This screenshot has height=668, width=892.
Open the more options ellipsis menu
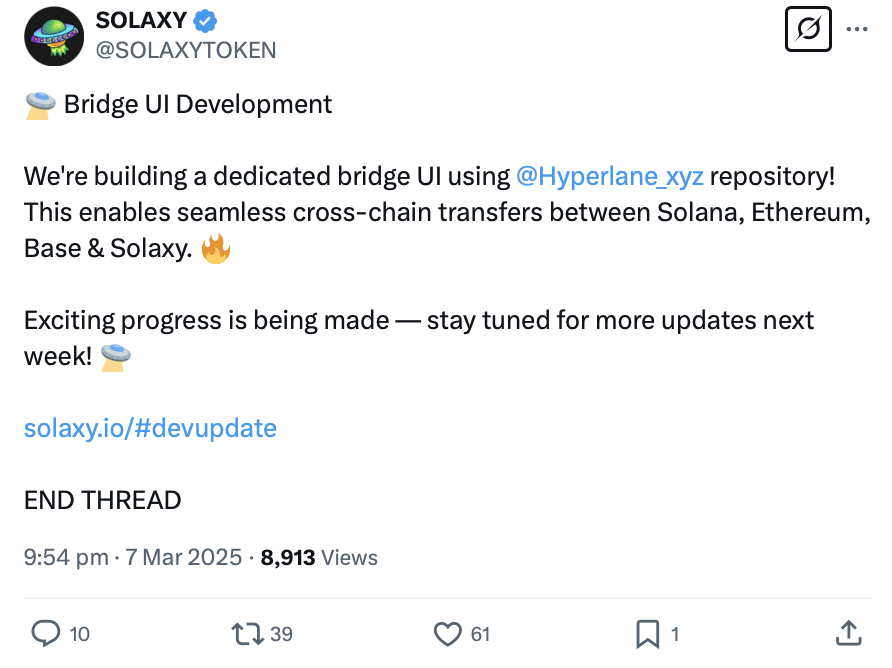tap(857, 29)
